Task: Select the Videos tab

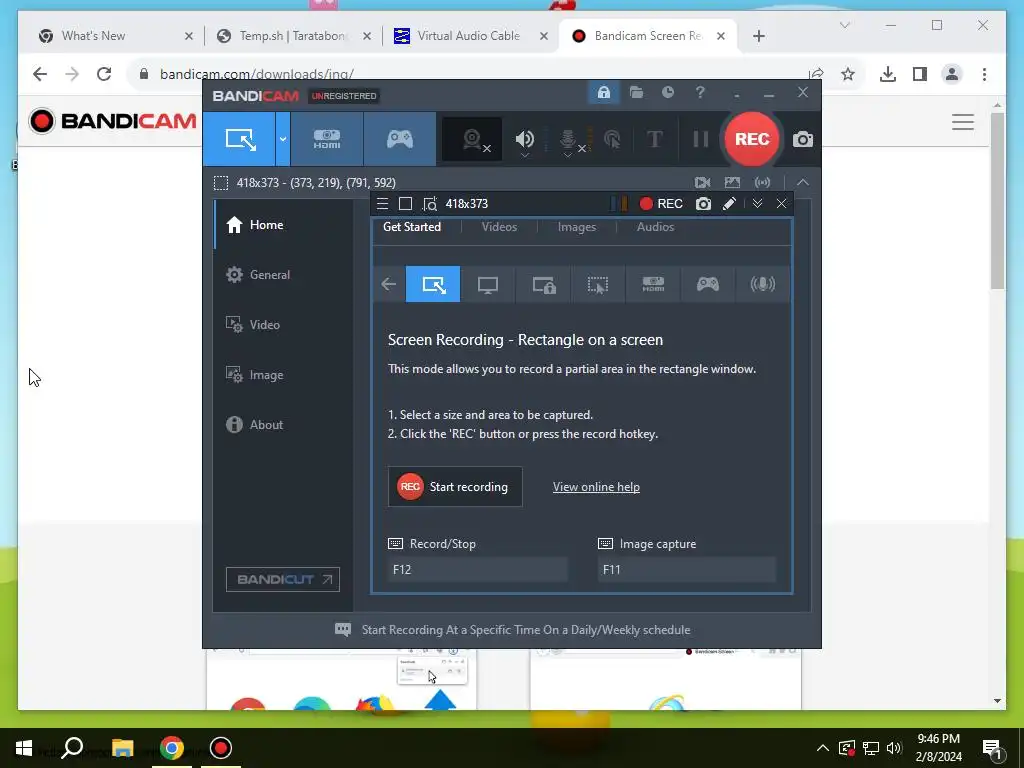Action: (499, 227)
